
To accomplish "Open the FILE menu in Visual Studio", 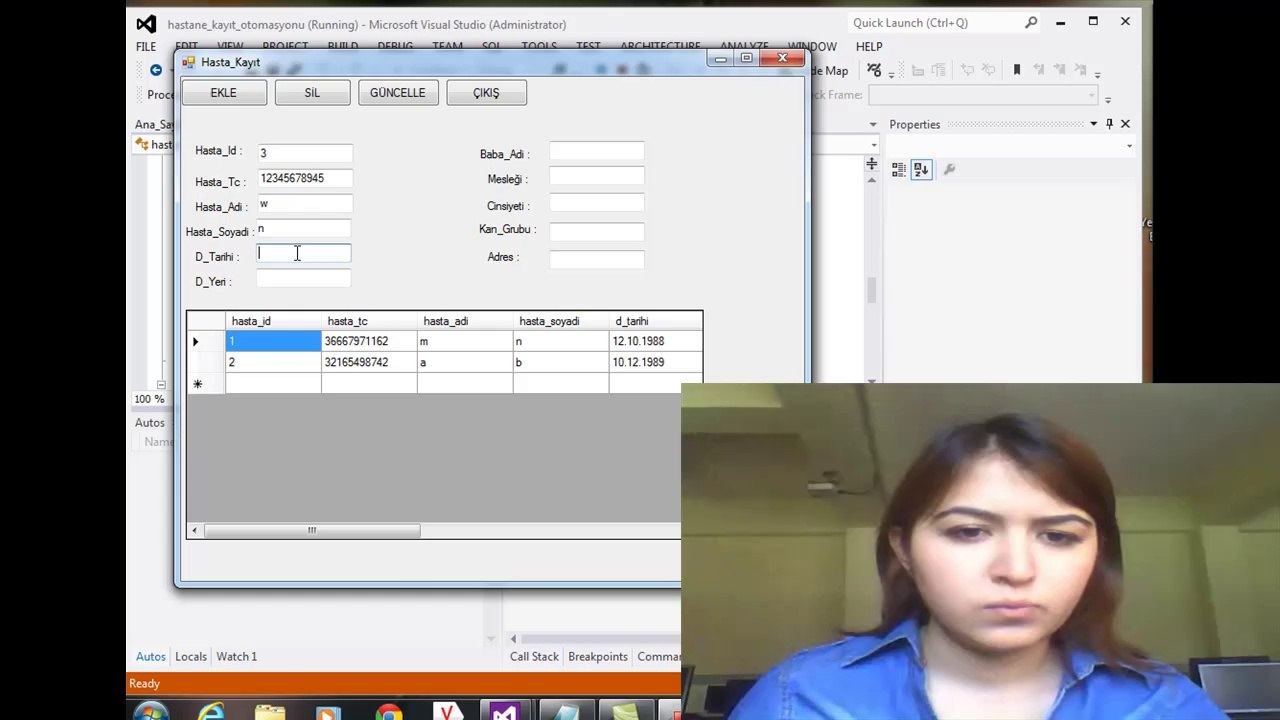I will click(146, 46).
